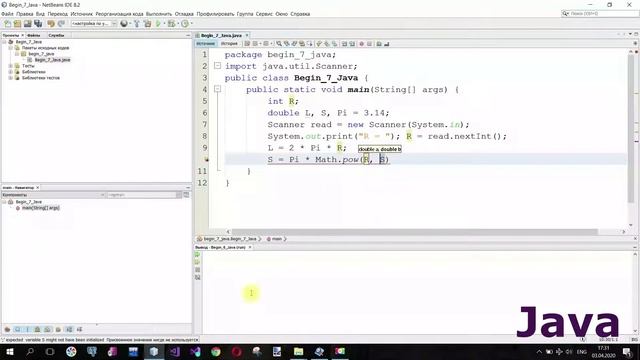640x360 pixels.
Task: Switch to the Источник editor view
Action: click(205, 44)
